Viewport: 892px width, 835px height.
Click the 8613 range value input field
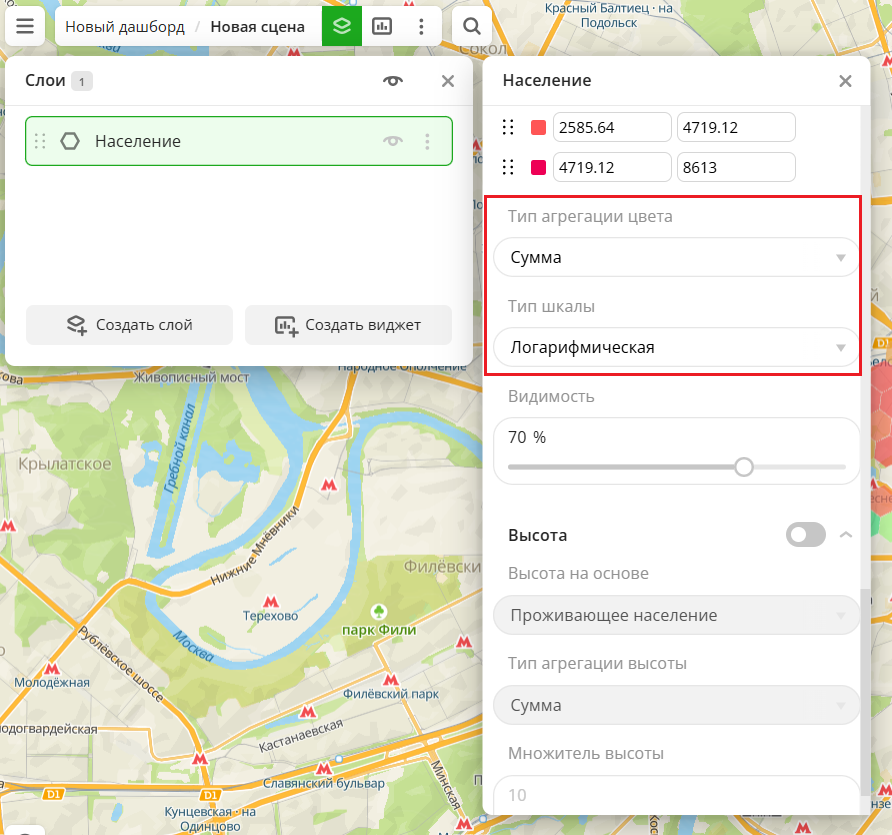(x=736, y=168)
